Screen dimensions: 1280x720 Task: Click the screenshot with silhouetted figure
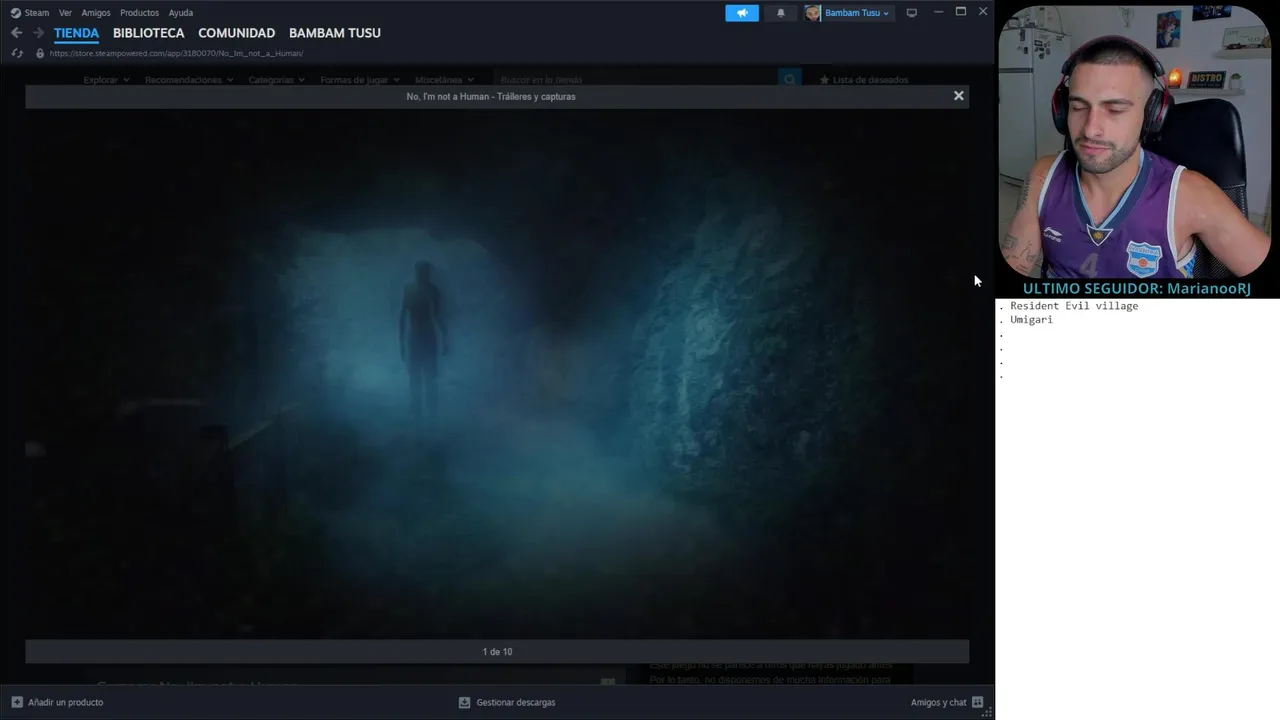(497, 372)
